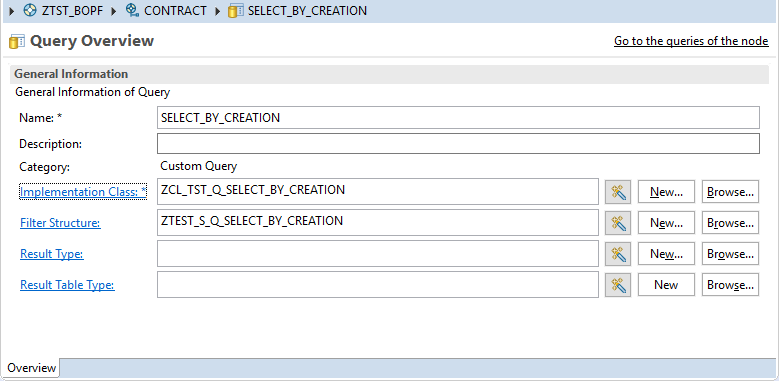Click wizard icon for Result Table Type

pyautogui.click(x=618, y=285)
